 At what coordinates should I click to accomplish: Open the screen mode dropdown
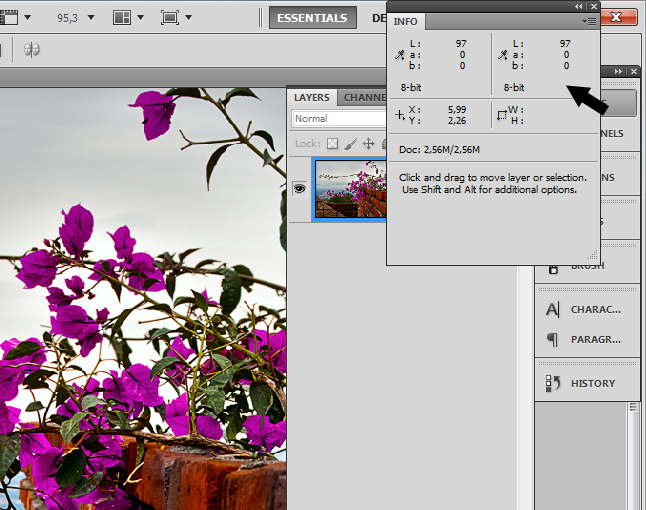tap(189, 18)
